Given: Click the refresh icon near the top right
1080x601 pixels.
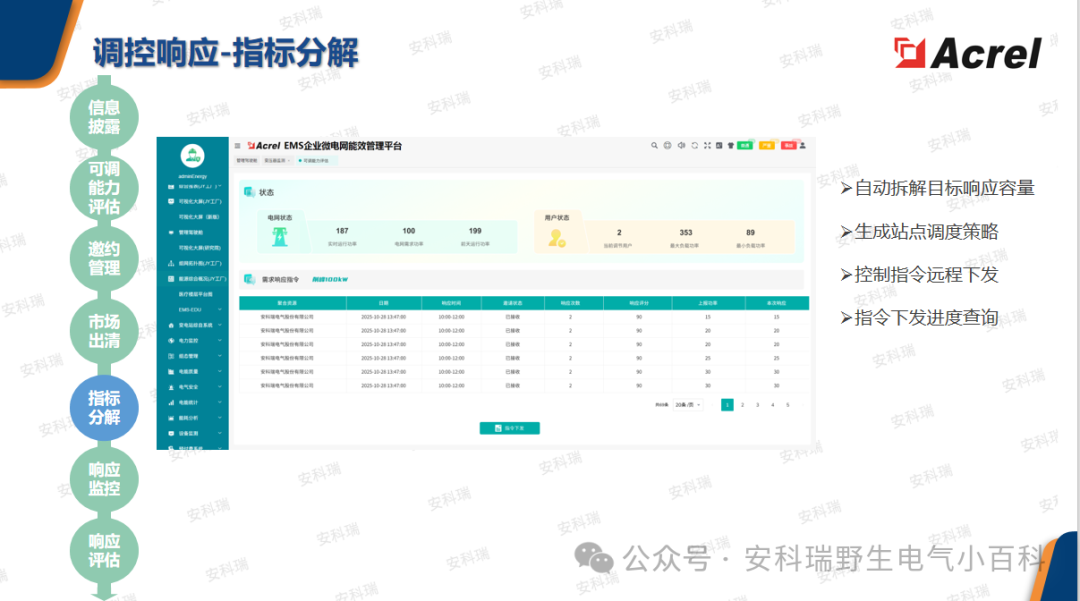Looking at the screenshot, I should click(694, 145).
